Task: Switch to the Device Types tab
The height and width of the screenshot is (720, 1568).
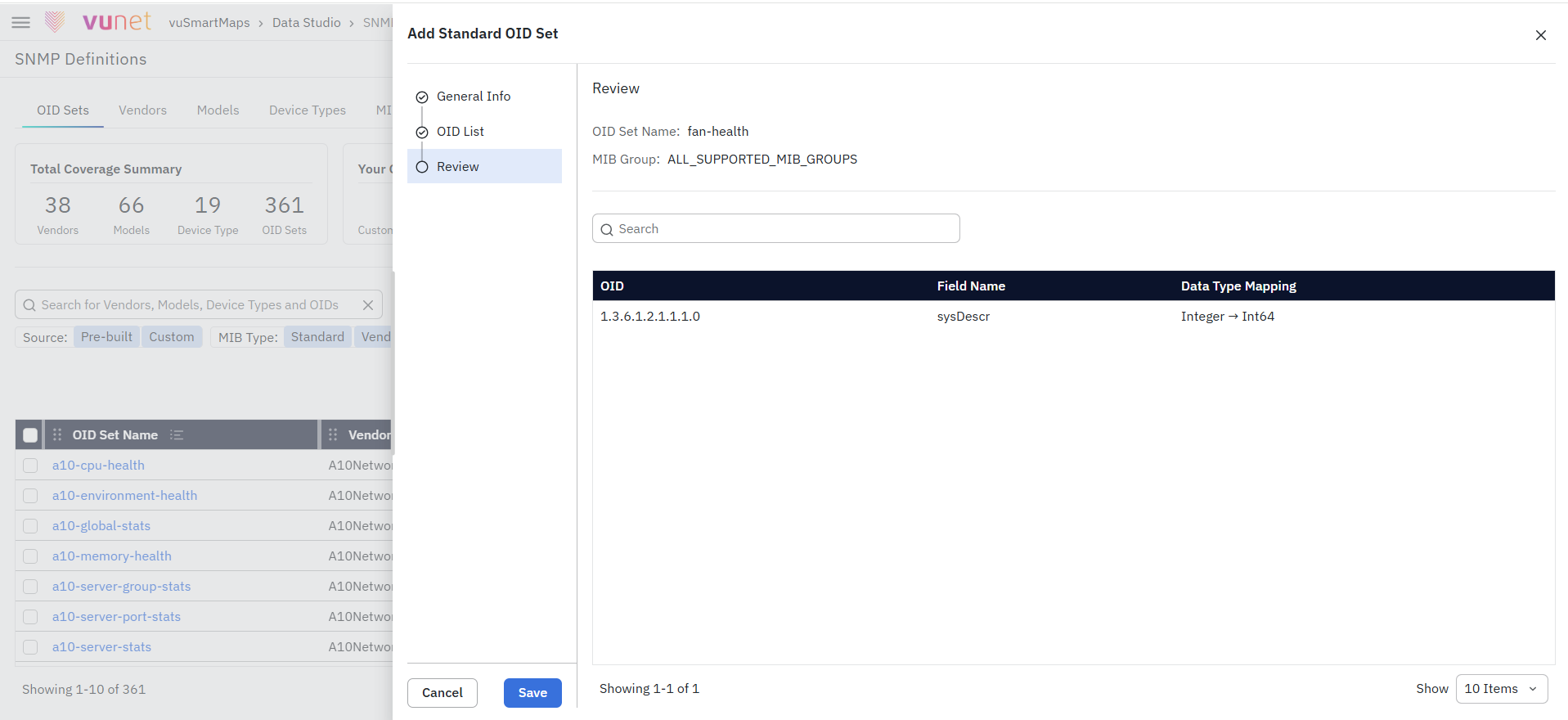Action: 308,110
